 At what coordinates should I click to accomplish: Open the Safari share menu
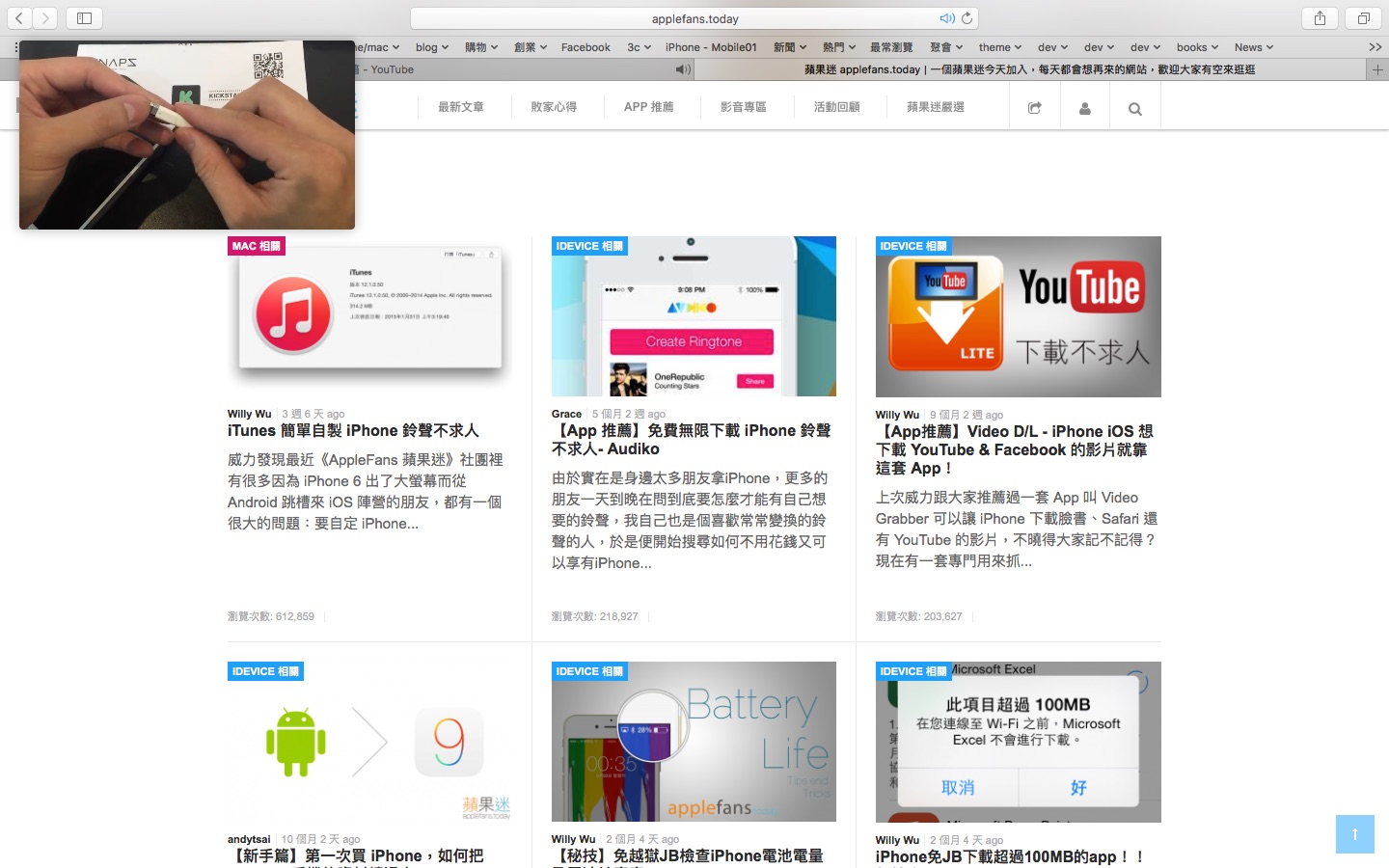[1320, 18]
